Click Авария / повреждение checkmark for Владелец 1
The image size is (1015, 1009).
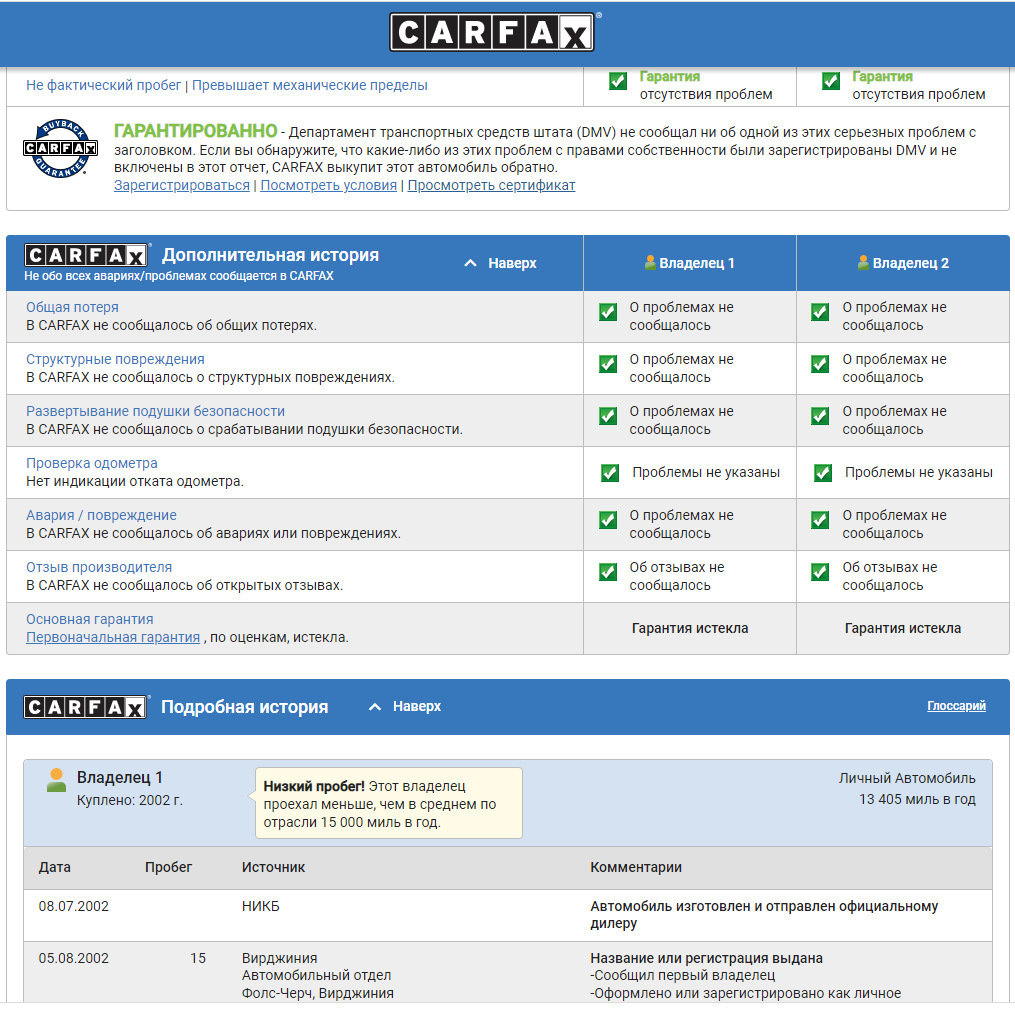click(x=608, y=520)
